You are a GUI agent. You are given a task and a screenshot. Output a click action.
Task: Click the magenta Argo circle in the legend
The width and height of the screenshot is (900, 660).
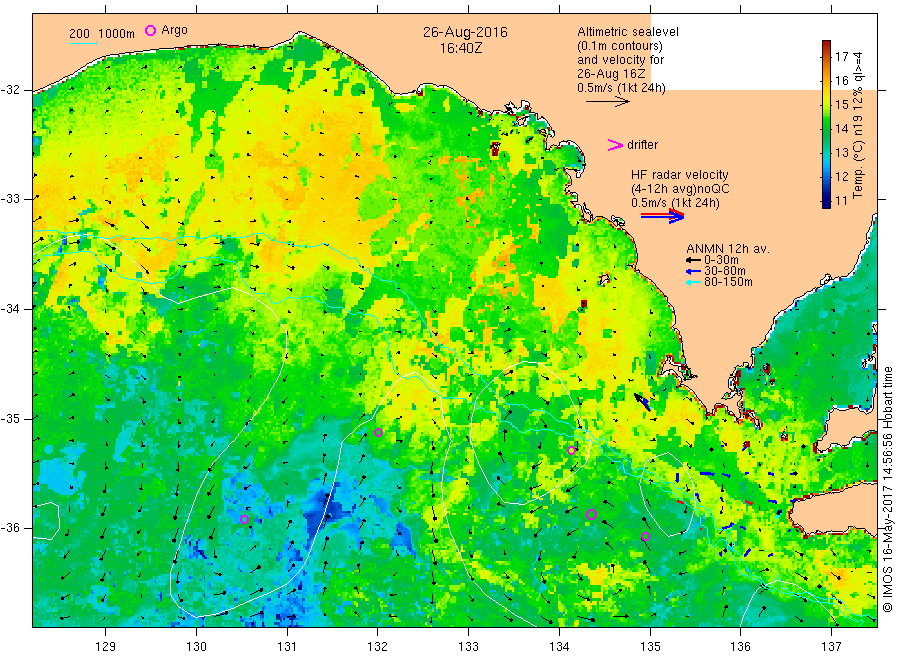(150, 30)
